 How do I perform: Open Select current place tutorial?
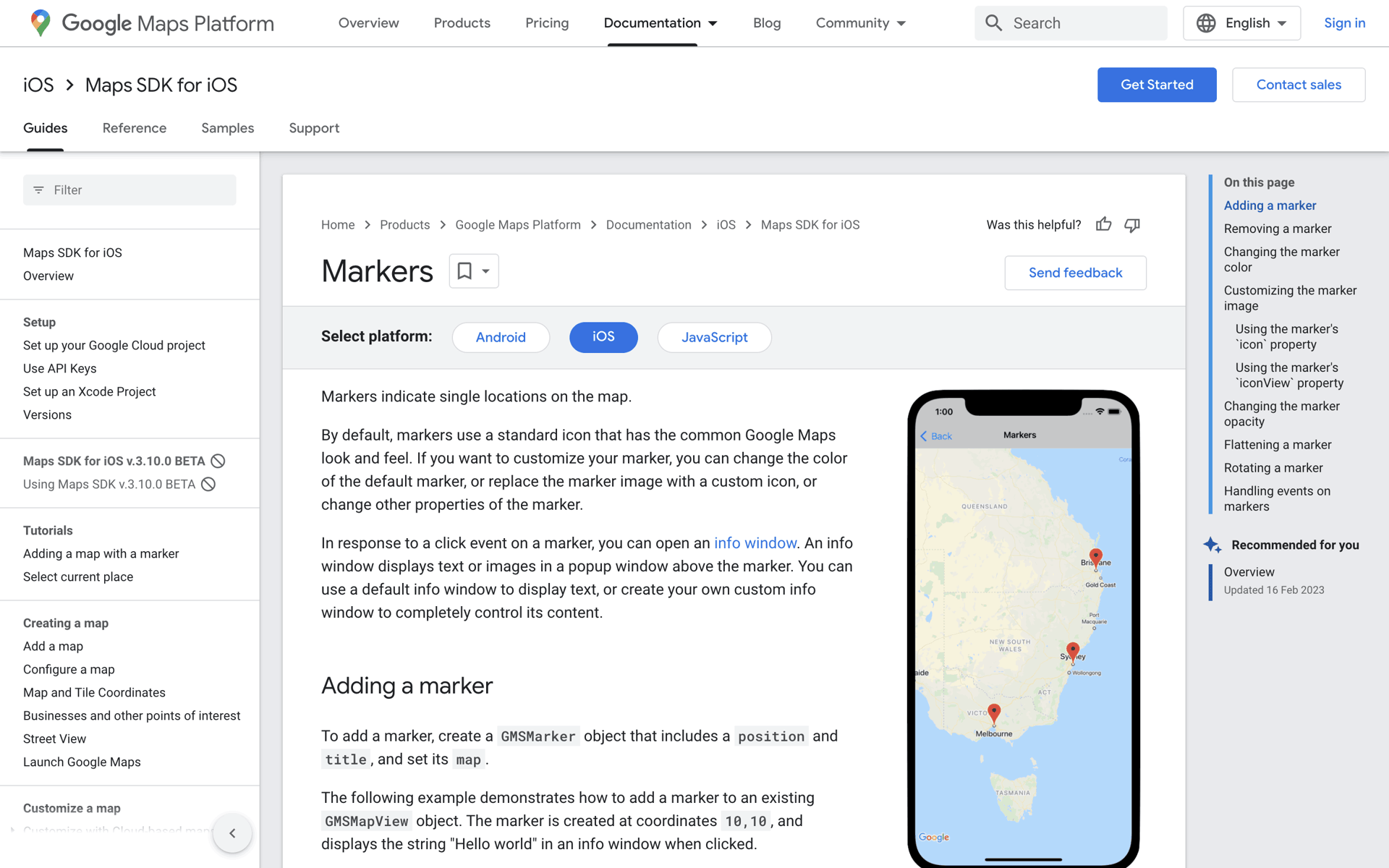click(x=78, y=577)
